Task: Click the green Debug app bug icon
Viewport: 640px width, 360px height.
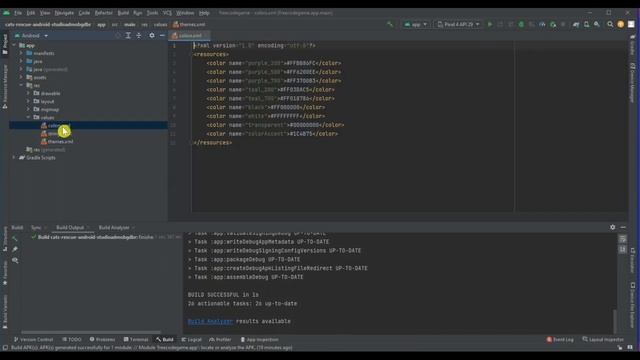Action: tap(521, 24)
